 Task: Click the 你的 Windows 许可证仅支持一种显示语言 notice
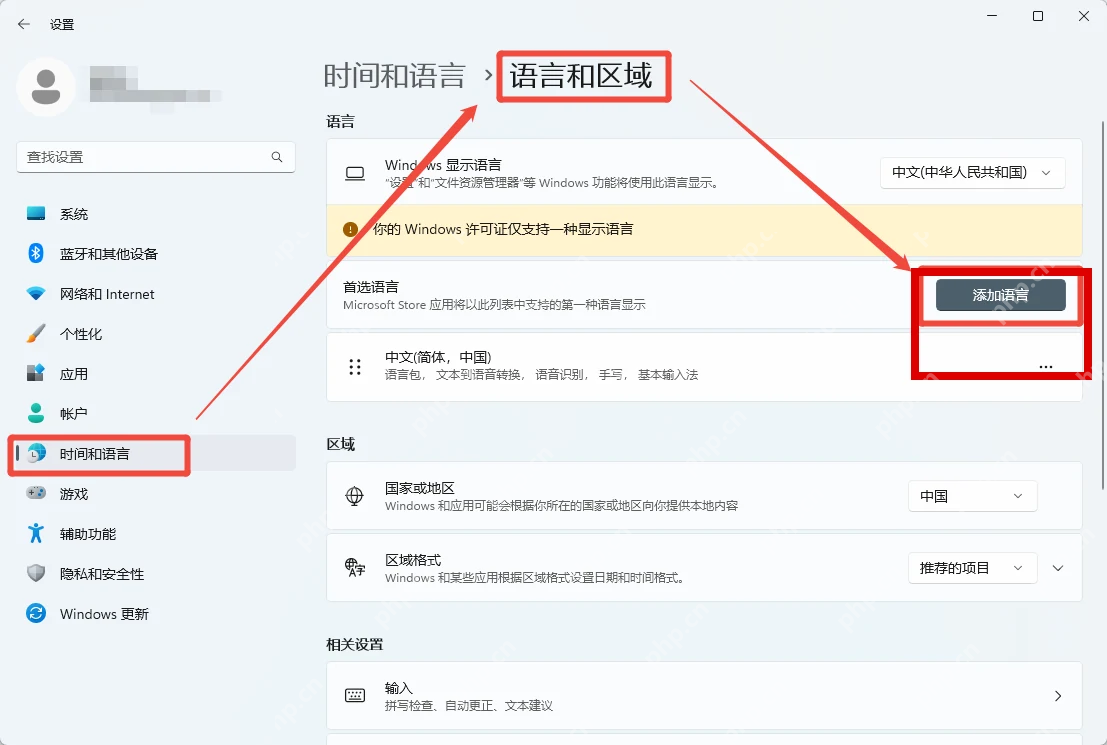click(704, 230)
